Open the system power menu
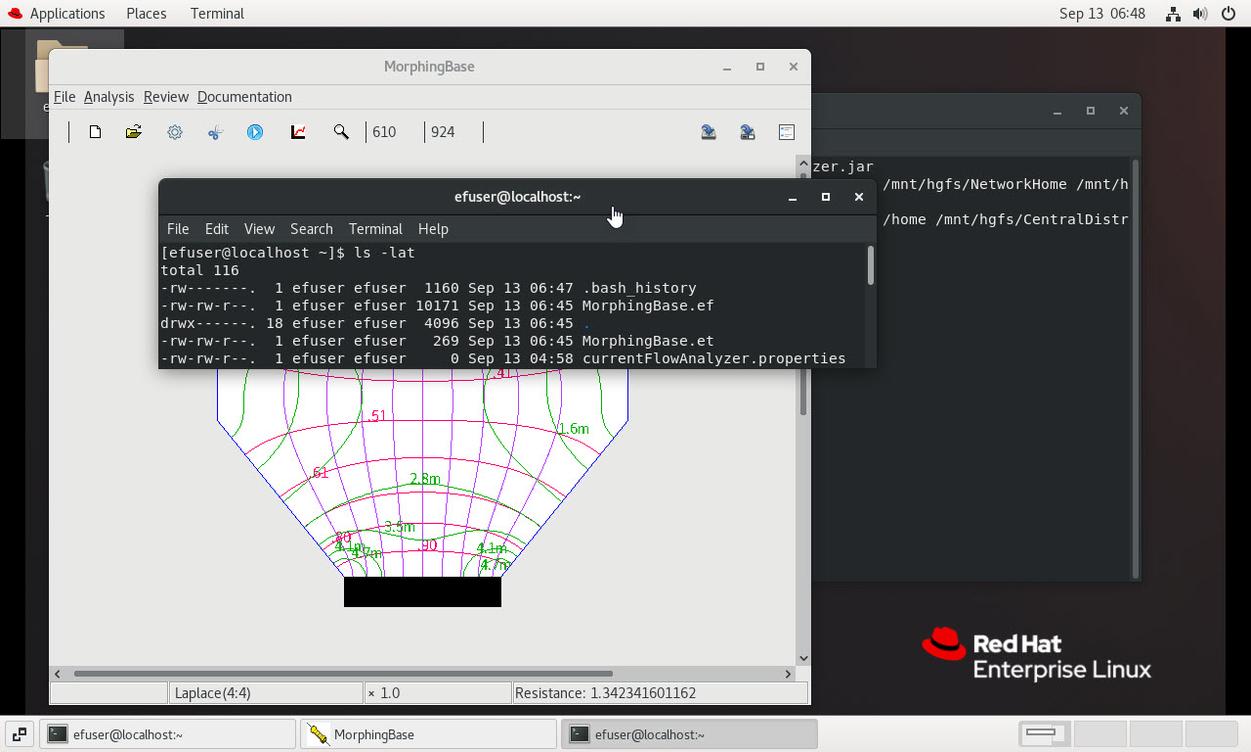The width and height of the screenshot is (1251, 752). [x=1228, y=14]
